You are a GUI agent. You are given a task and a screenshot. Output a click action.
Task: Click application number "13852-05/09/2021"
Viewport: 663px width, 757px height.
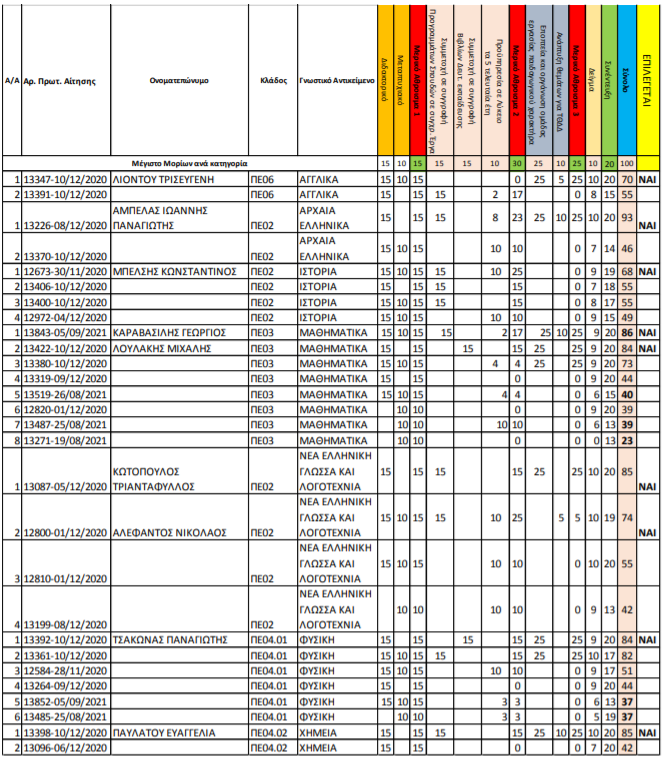pyautogui.click(x=65, y=701)
